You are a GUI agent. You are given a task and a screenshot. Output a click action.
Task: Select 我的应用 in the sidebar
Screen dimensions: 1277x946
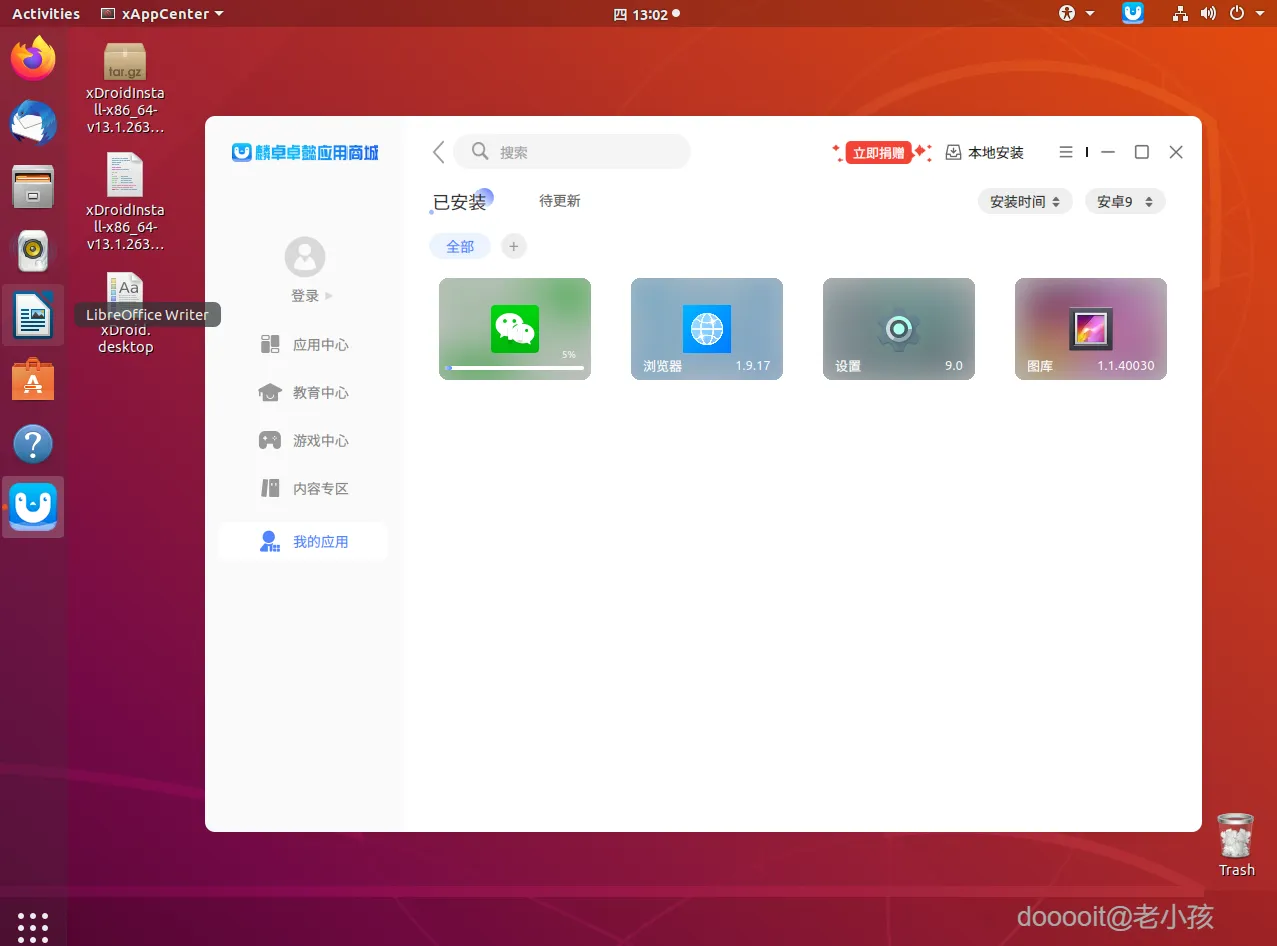point(303,542)
